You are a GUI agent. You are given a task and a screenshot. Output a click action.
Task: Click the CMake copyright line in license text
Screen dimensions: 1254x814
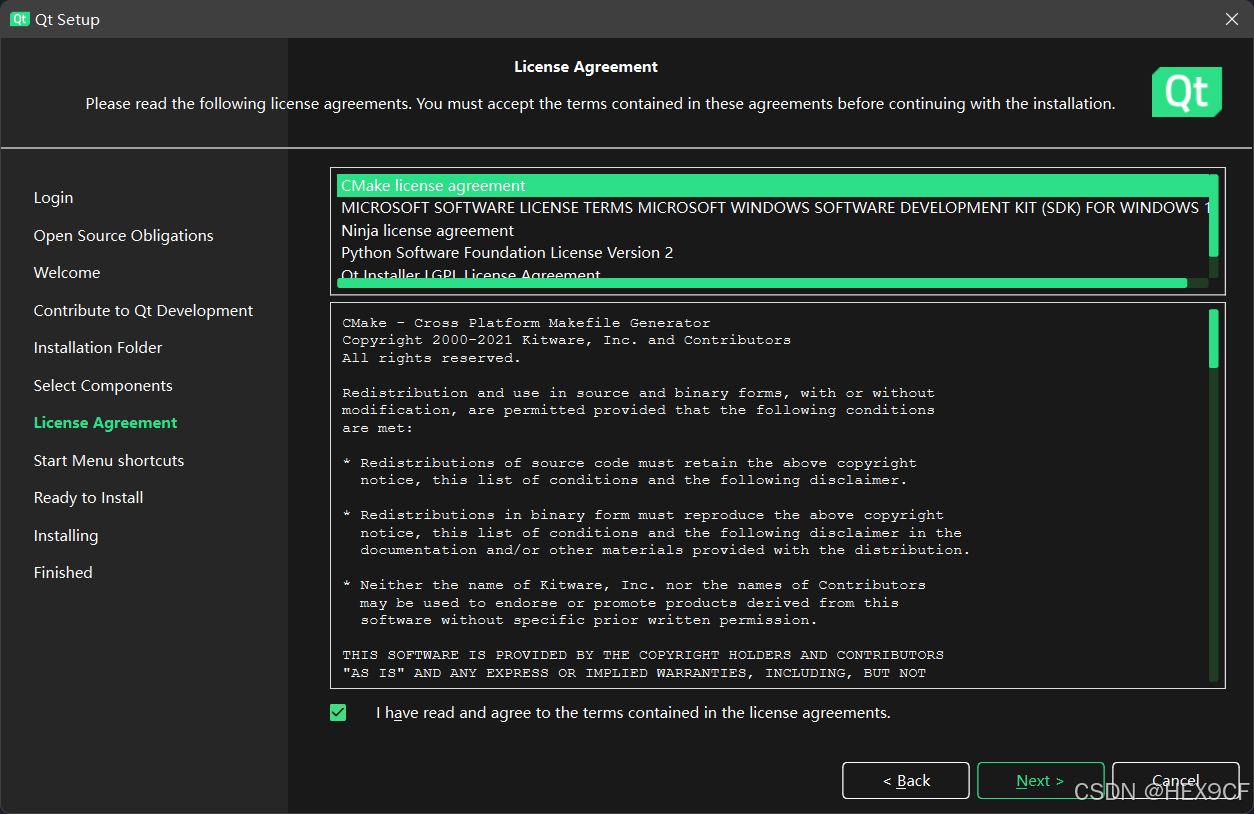pos(566,340)
